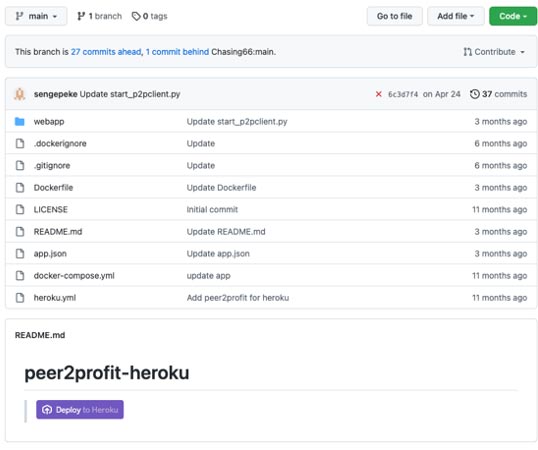Click the branch icon beside 1 branch
Image resolution: width=538 pixels, height=450 pixels.
[81, 16]
